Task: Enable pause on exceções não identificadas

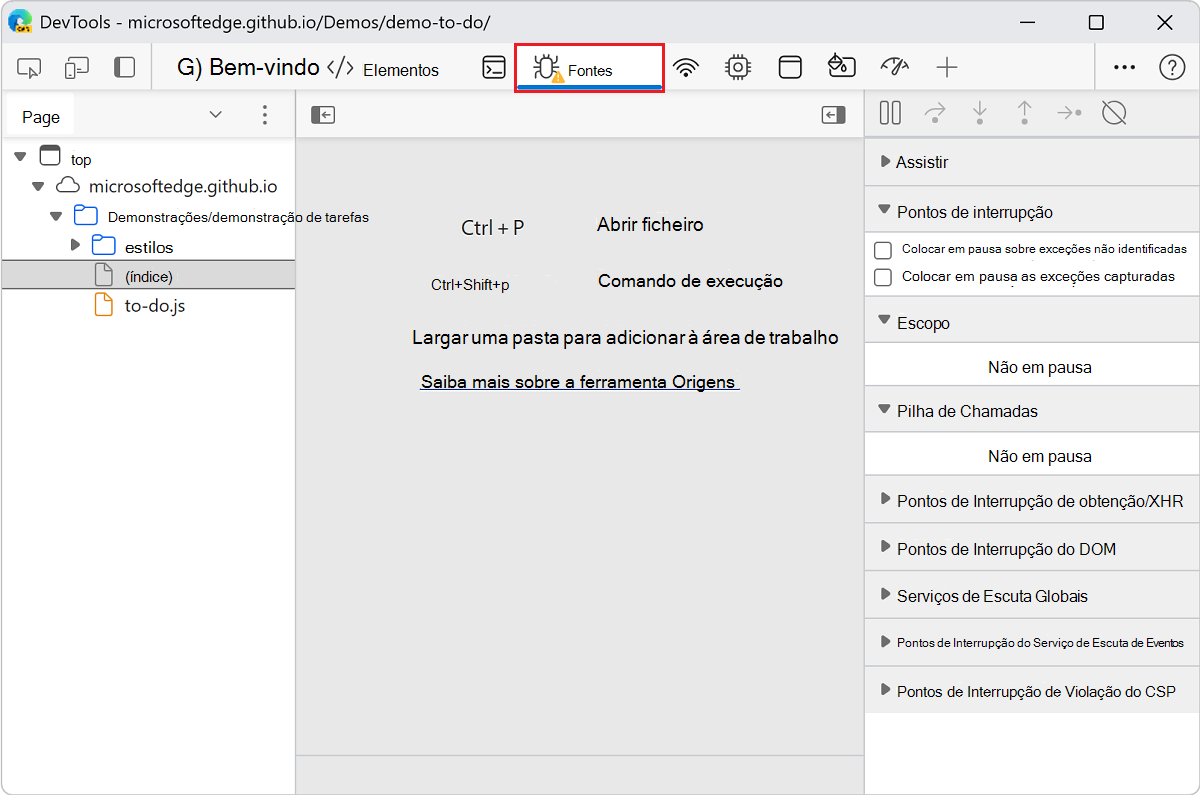Action: 883,250
